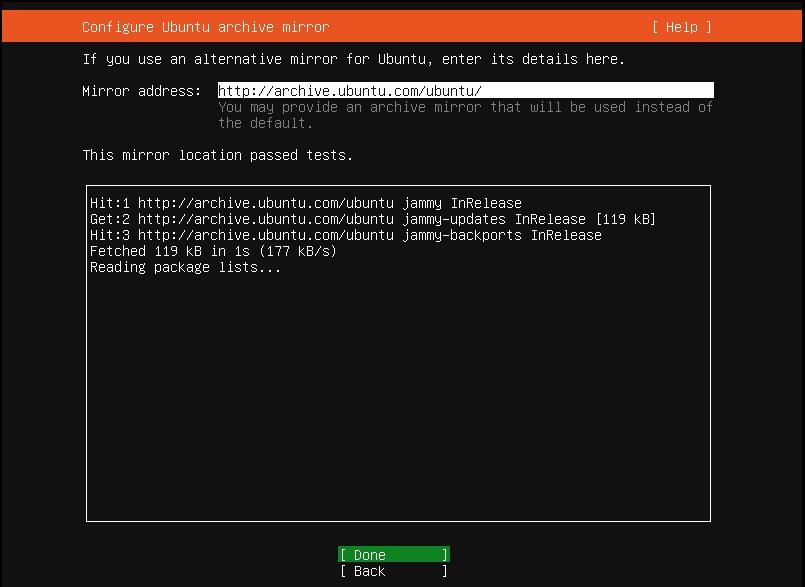This screenshot has height=587, width=805.
Task: Open the Help menu in the top bar
Action: click(x=682, y=27)
